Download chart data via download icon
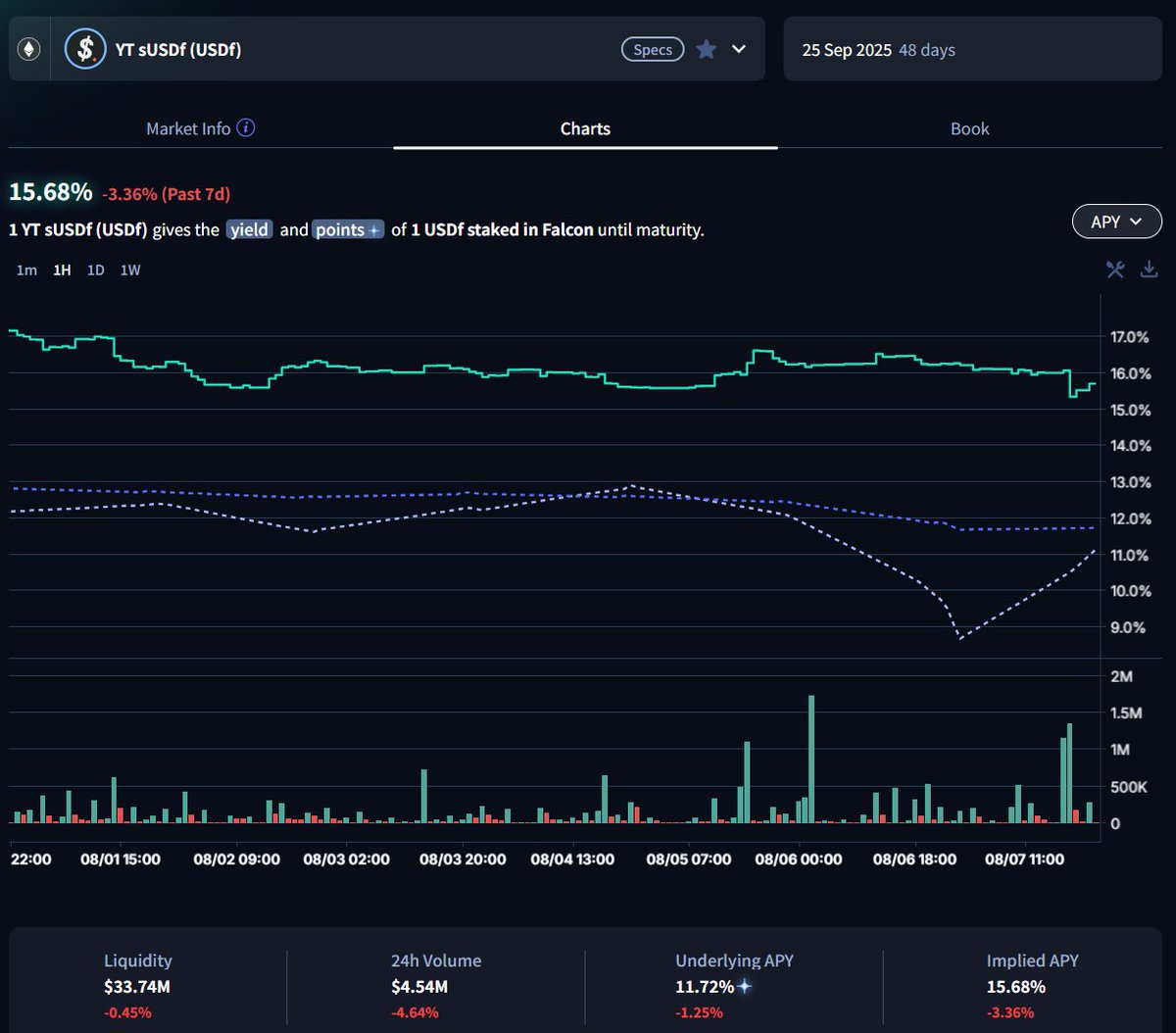Screen dimensions: 1176x1033 (x=1150, y=270)
